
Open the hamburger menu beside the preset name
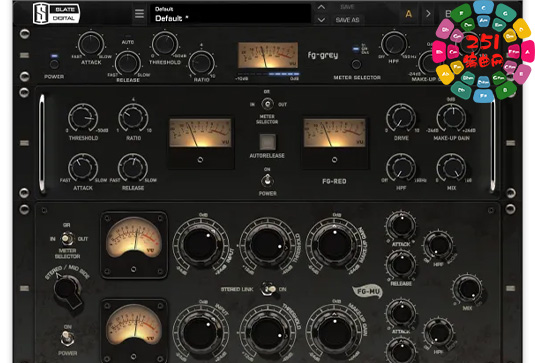pos(139,14)
